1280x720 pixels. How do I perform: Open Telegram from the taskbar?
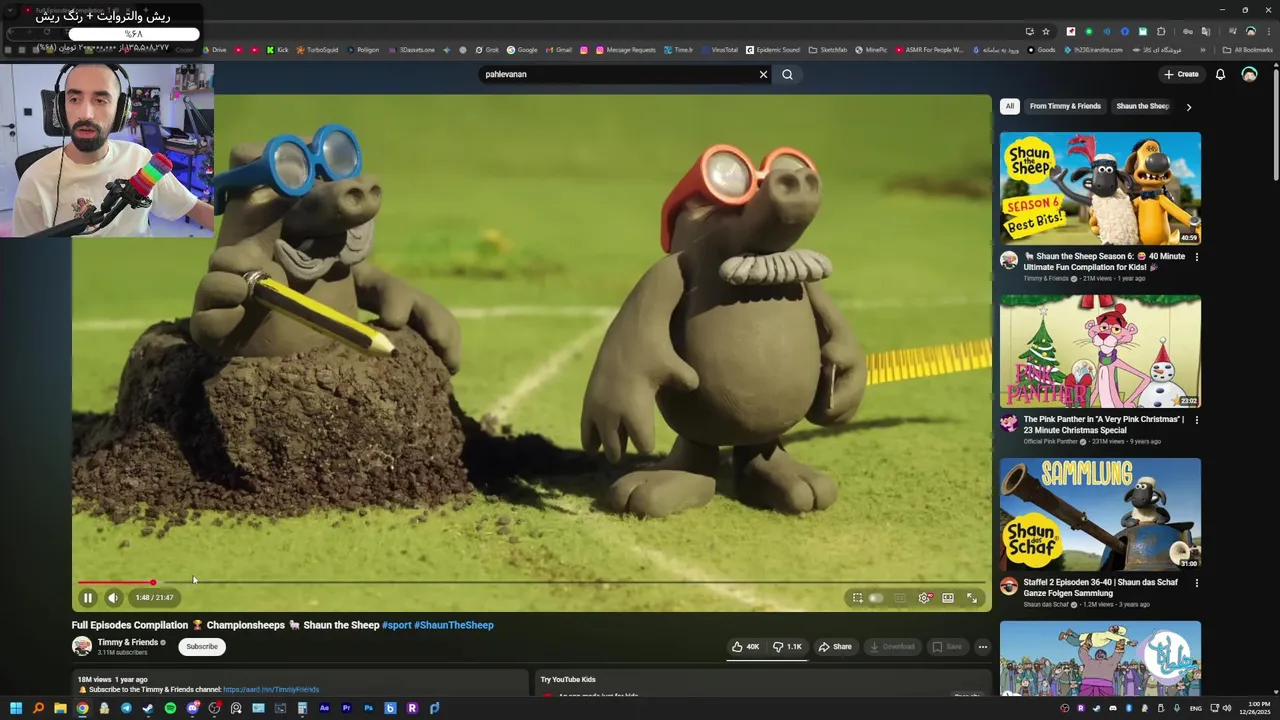click(x=126, y=708)
